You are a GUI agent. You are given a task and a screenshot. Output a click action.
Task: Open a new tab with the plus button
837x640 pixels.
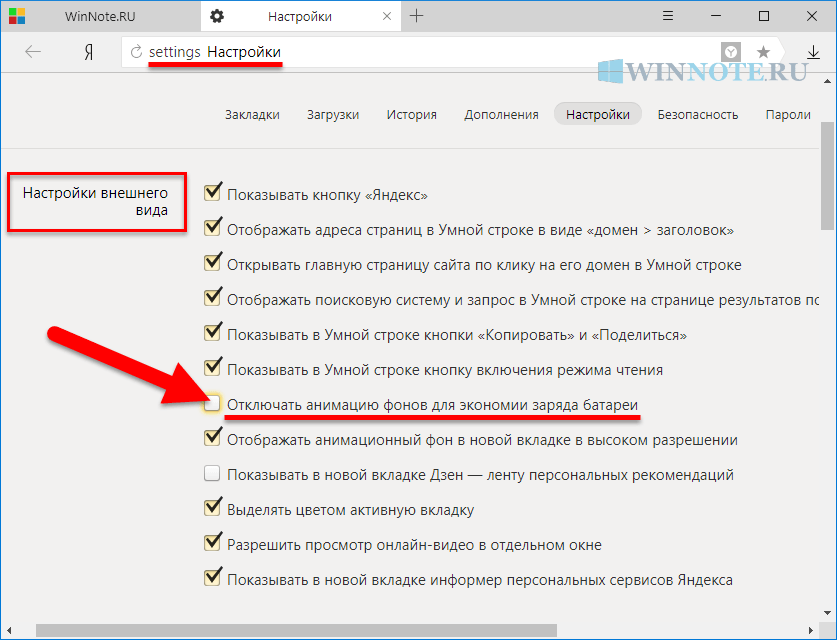tap(417, 16)
